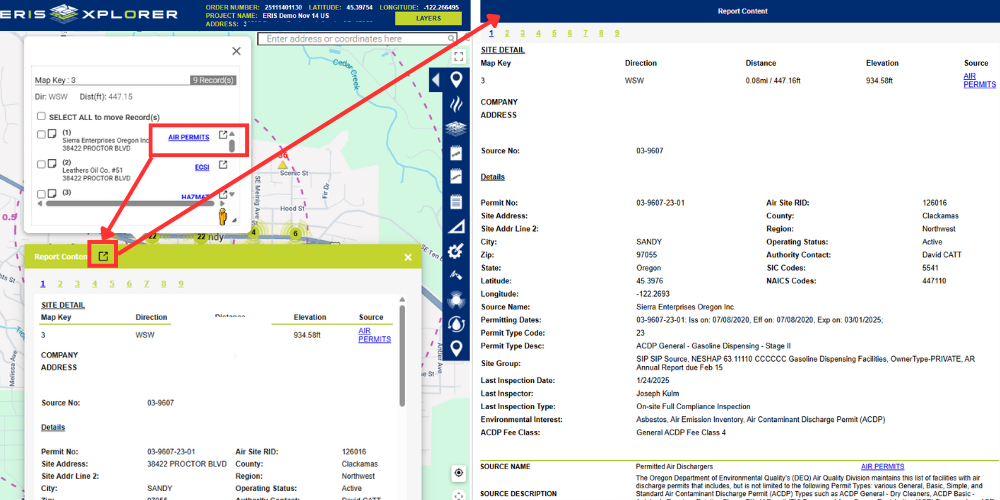Viewport: 1000px width, 500px height.
Task: Click the stacked layers icon in sidebar
Action: (x=456, y=129)
